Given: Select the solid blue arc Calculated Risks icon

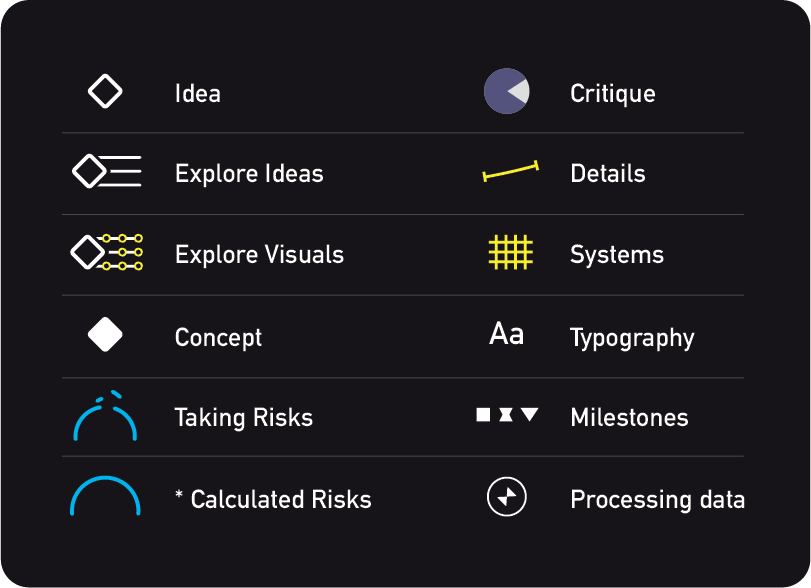Looking at the screenshot, I should point(105,496).
